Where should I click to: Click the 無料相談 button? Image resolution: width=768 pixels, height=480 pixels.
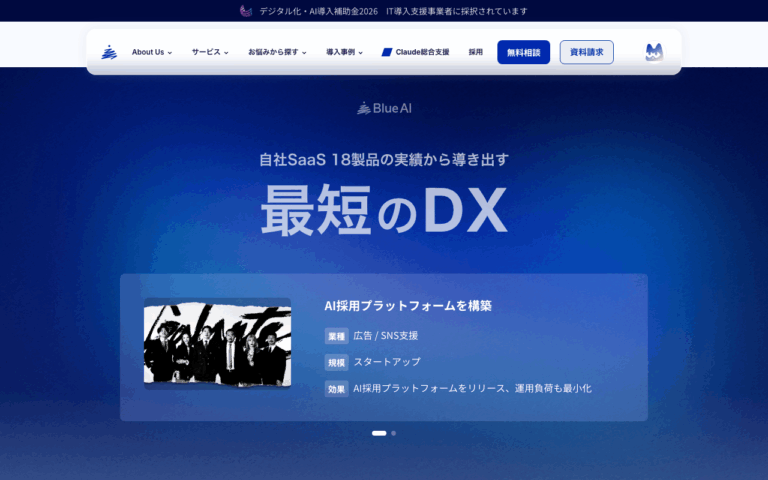click(x=524, y=52)
